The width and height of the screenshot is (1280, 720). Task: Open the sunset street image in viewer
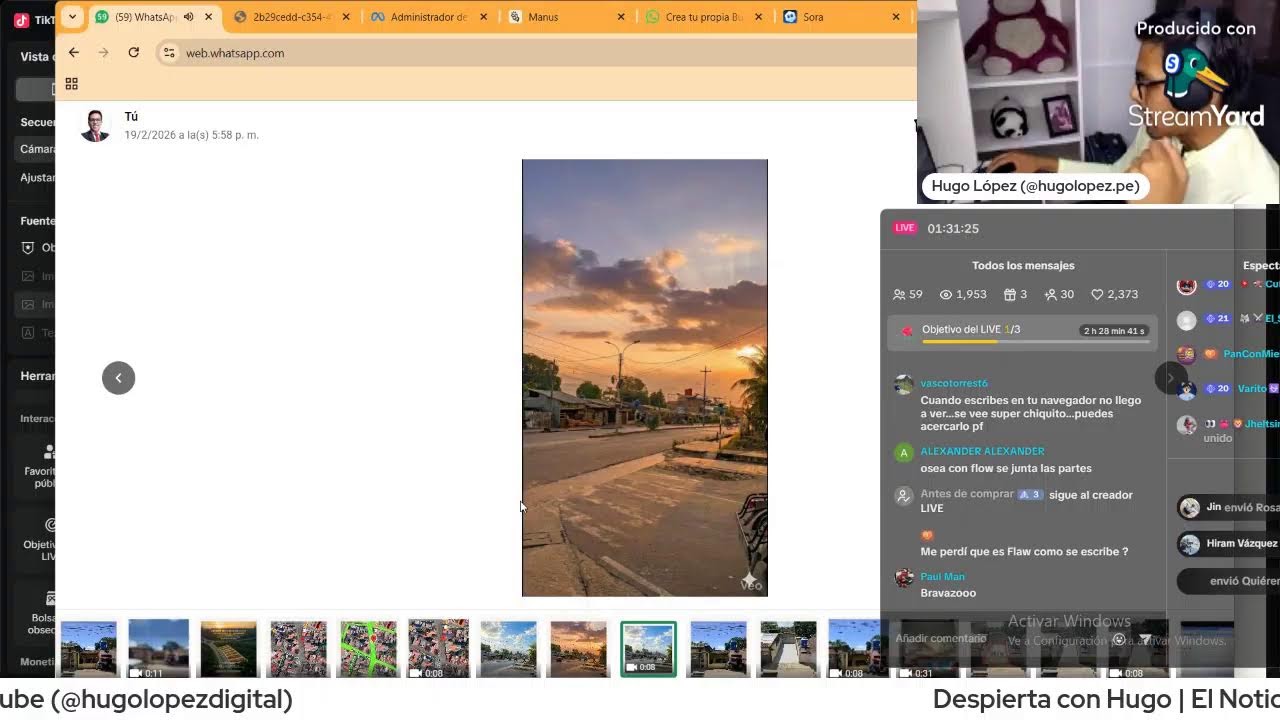pos(645,378)
